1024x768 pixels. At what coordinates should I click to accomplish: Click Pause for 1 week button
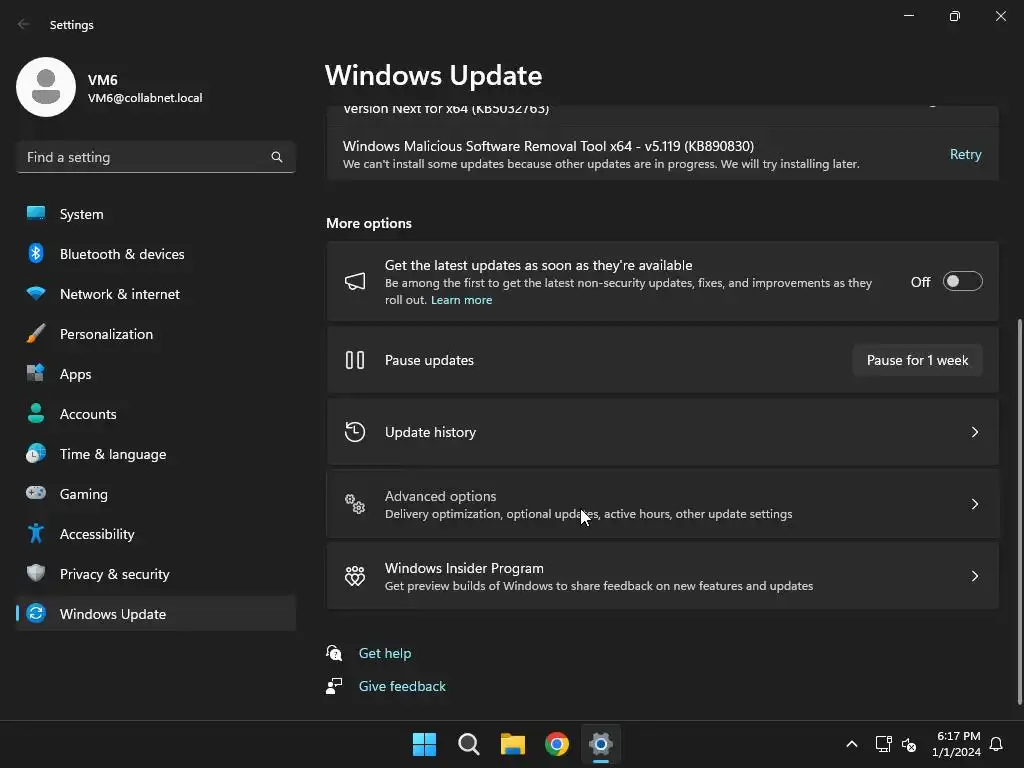tap(918, 360)
